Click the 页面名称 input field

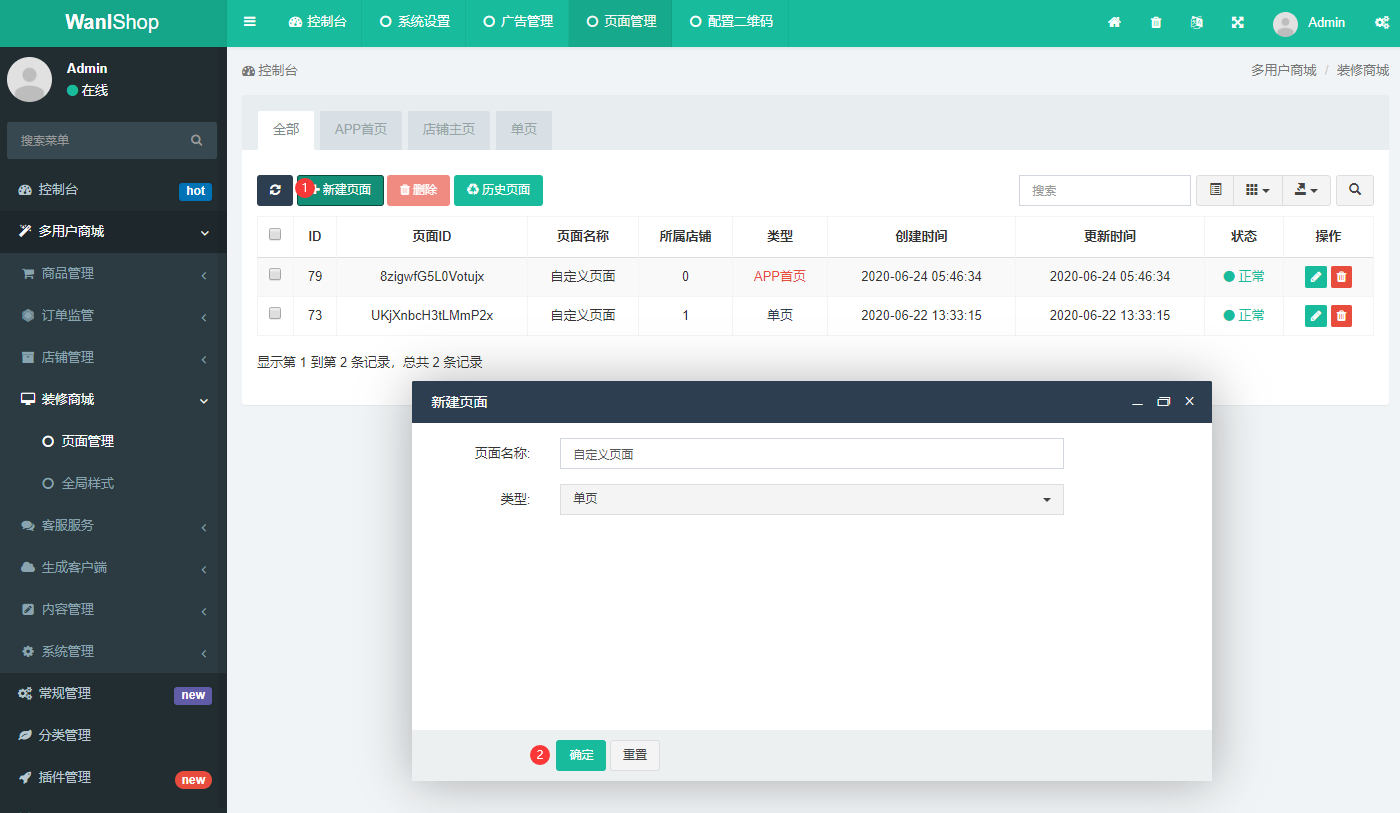tap(812, 453)
